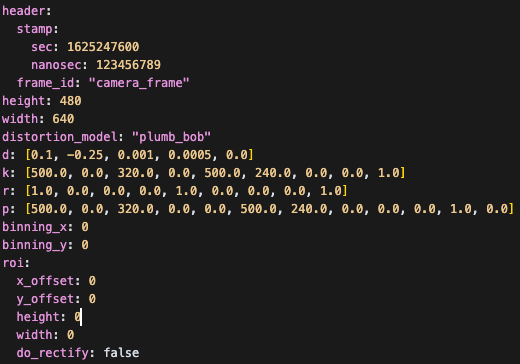Click the closing bracket of array p
This screenshot has width=520, height=364.
click(511, 209)
